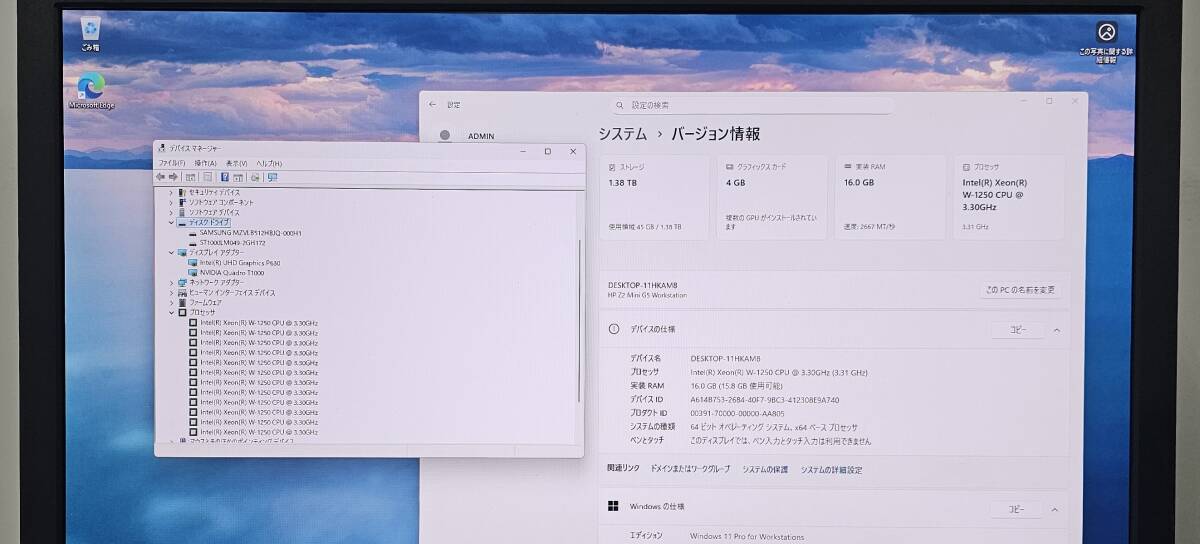The width and height of the screenshot is (1200, 544).
Task: Click the product ID 00391-70000-00000-AA805
Action: (x=738, y=413)
